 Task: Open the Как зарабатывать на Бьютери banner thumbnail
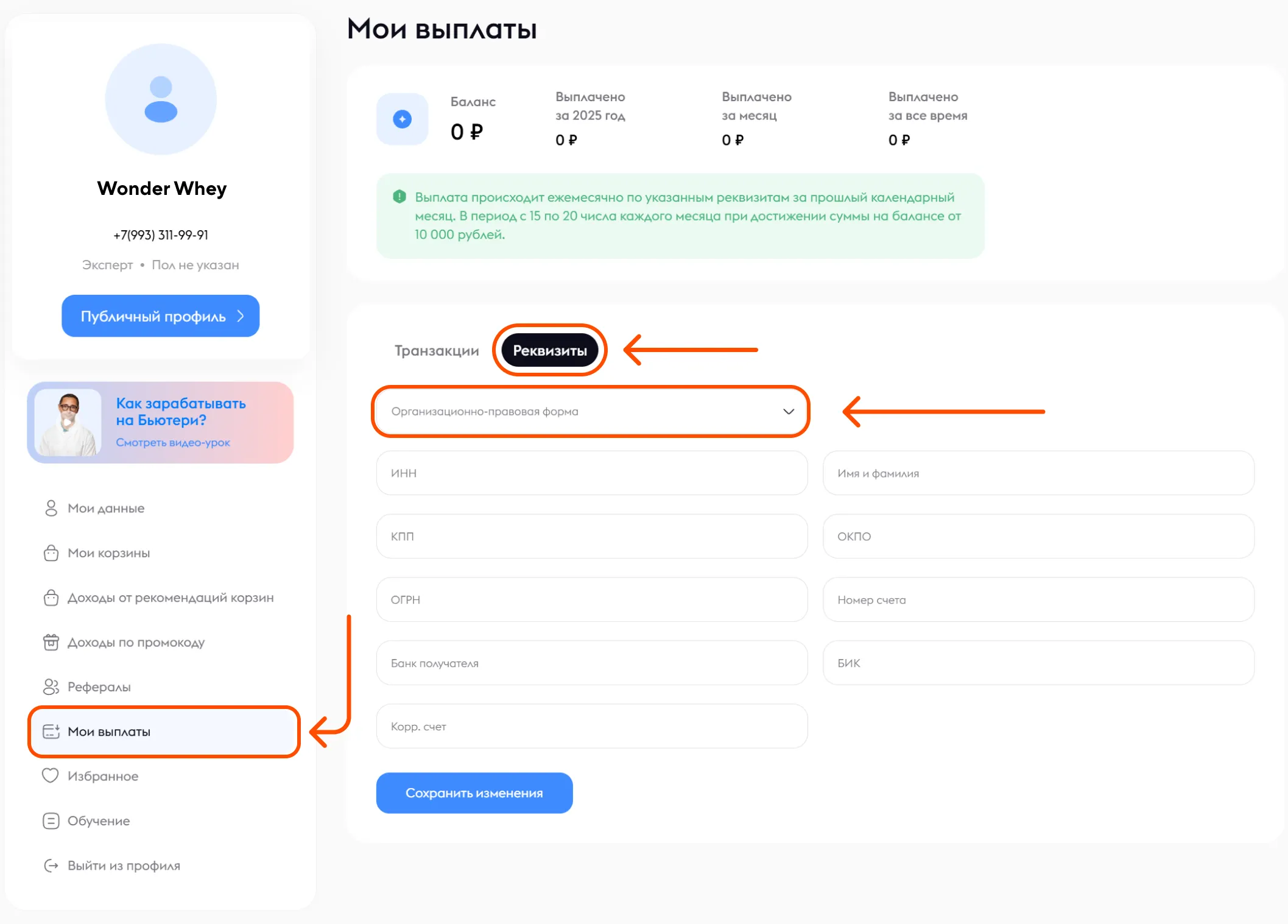coord(68,423)
